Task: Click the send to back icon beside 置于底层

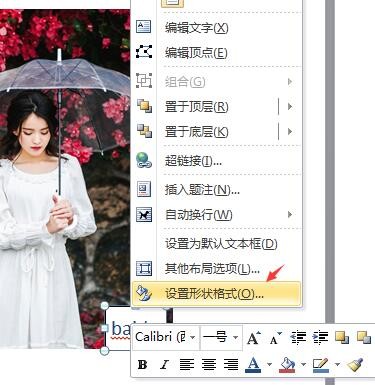Action: (144, 131)
